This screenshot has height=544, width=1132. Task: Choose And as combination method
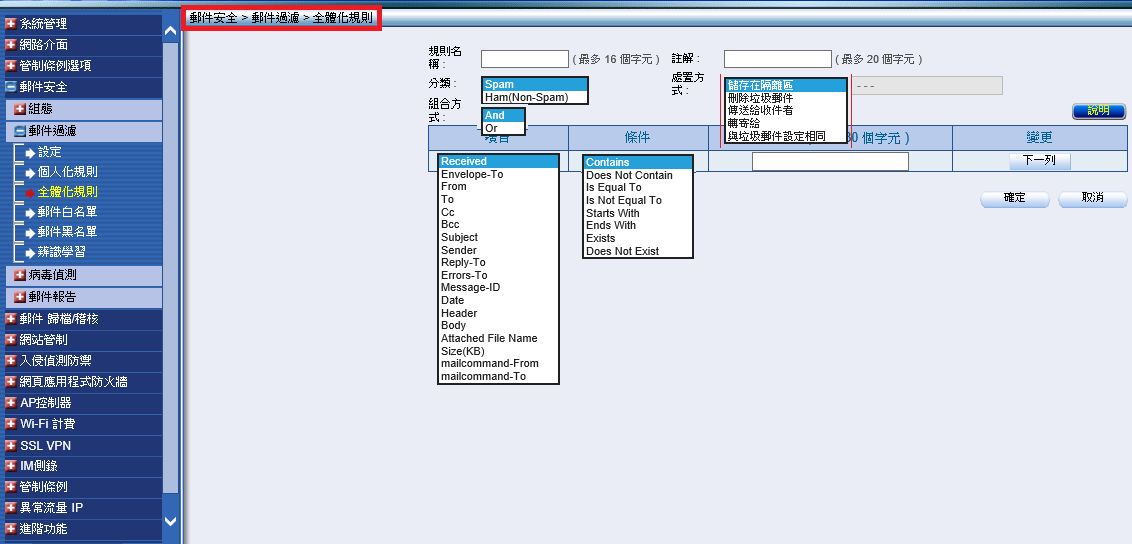(503, 115)
